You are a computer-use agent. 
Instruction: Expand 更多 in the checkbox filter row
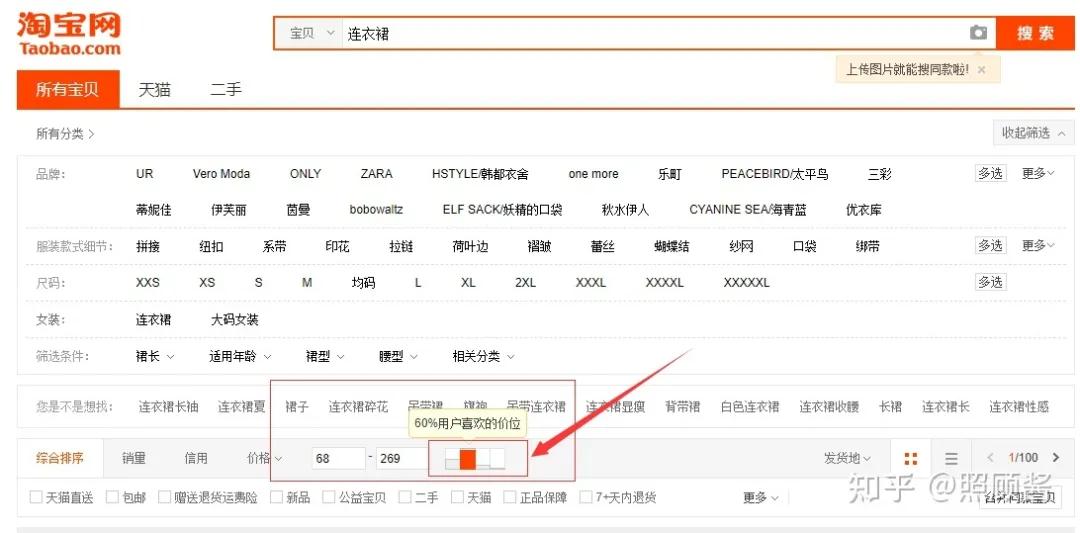(760, 497)
